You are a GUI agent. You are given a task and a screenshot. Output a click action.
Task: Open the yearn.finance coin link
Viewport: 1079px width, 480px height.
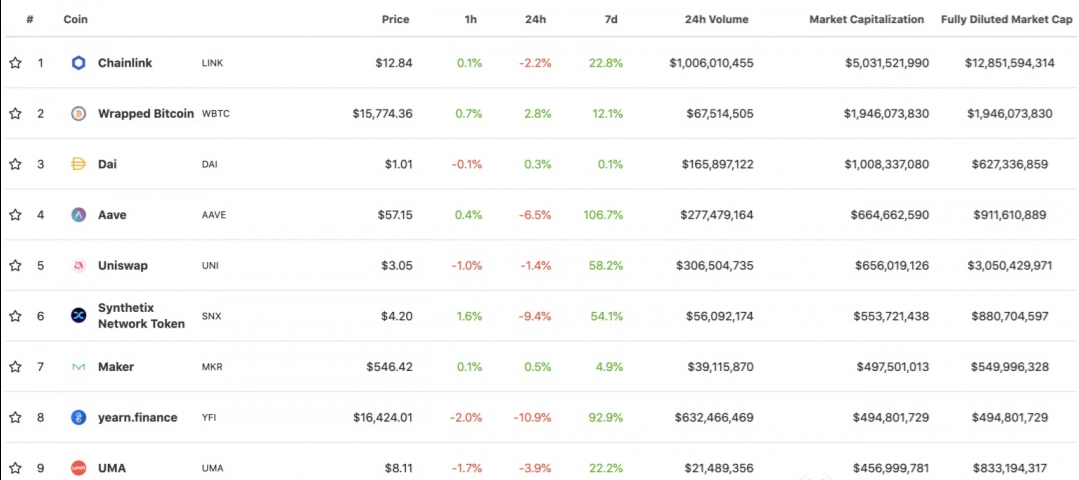pyautogui.click(x=138, y=417)
